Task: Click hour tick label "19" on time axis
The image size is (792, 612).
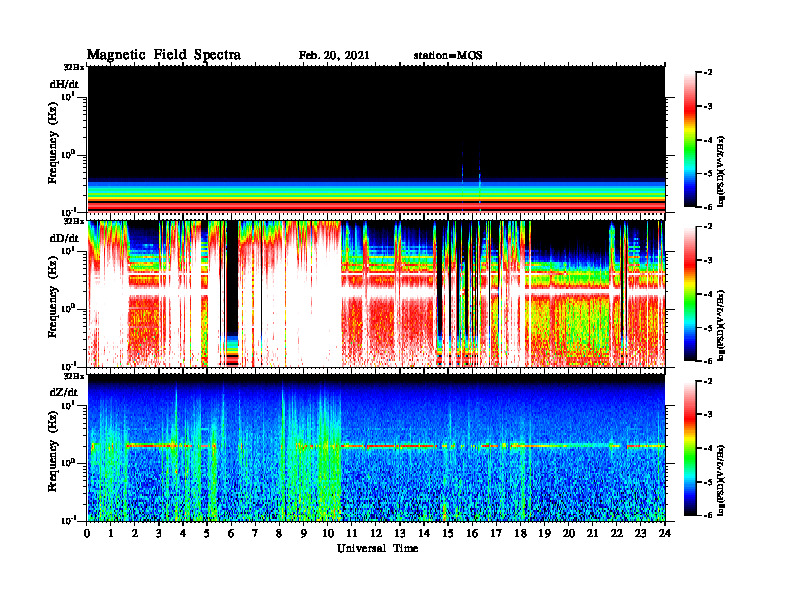Action: [544, 534]
